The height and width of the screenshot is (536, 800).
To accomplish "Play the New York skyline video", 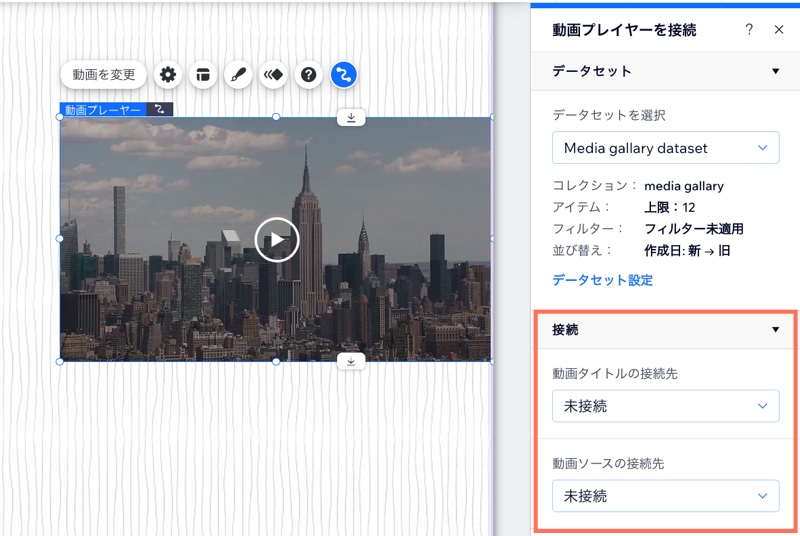I will pos(277,240).
